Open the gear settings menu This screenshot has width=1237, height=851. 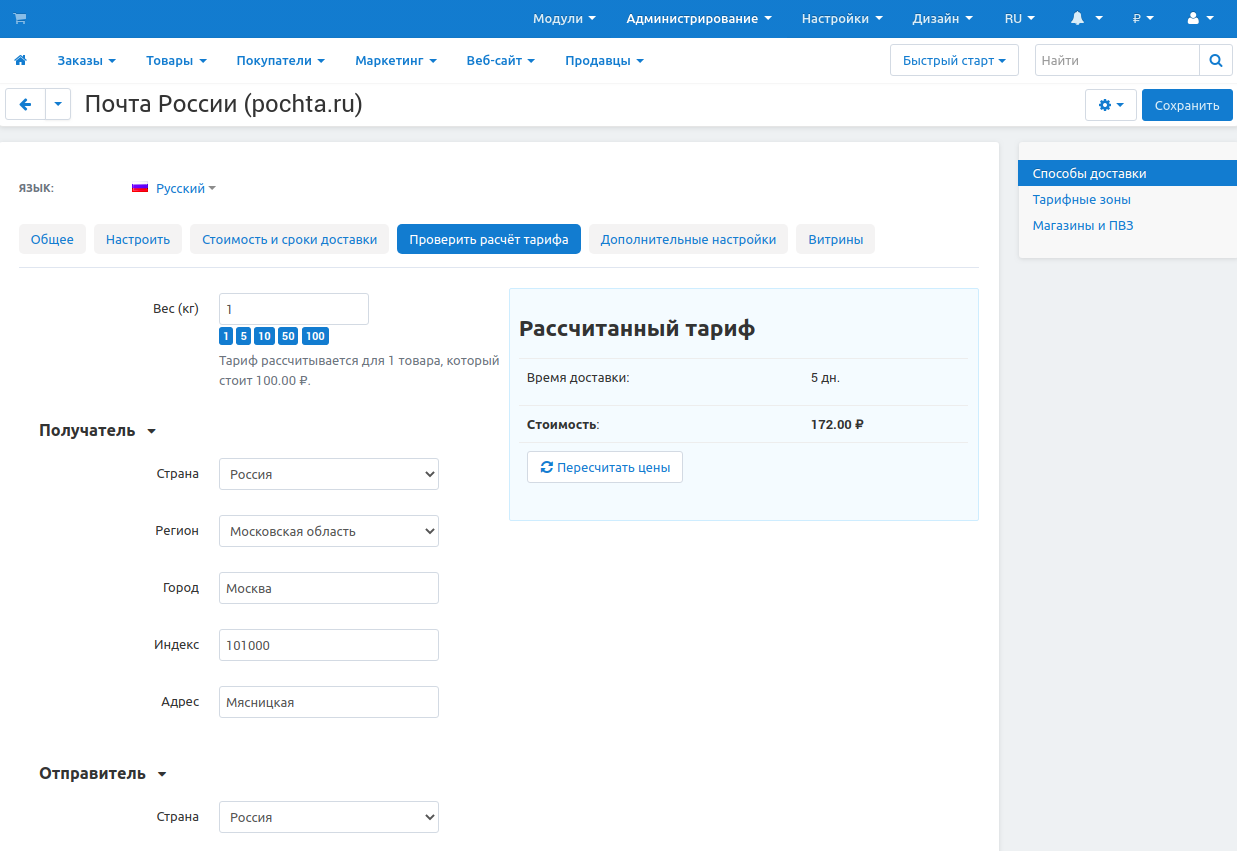(x=1110, y=105)
